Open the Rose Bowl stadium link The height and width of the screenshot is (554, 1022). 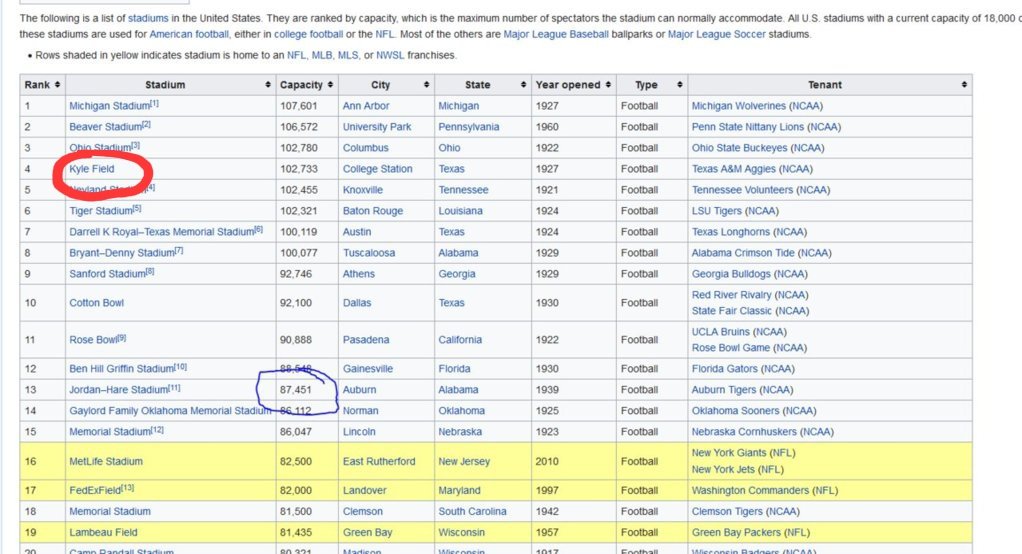(93, 340)
